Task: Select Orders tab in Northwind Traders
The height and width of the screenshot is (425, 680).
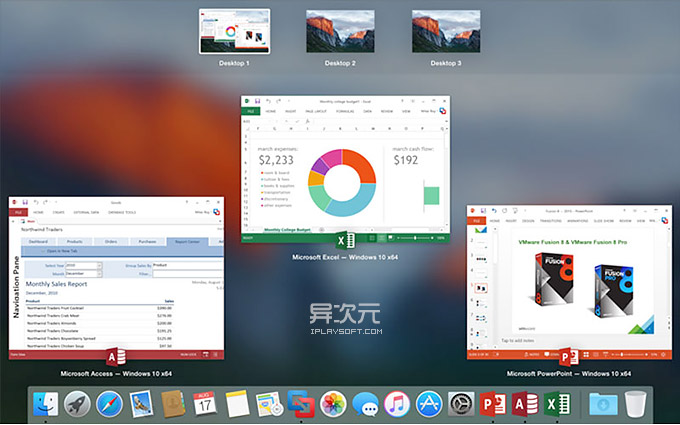Action: pos(111,242)
